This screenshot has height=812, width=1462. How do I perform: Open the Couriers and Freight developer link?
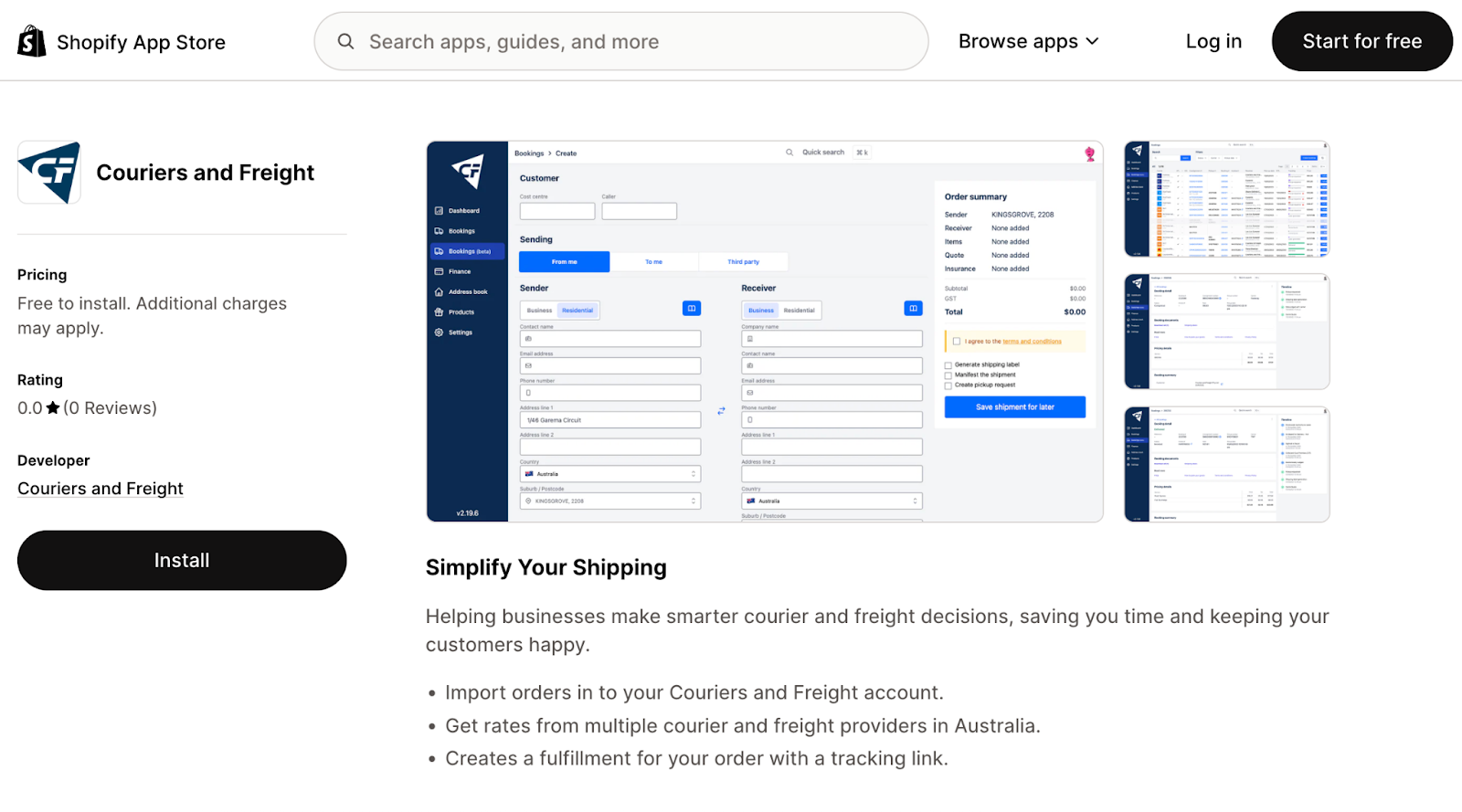tap(101, 489)
